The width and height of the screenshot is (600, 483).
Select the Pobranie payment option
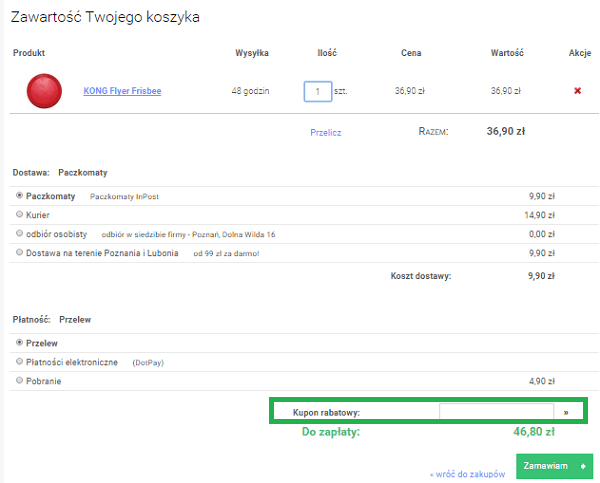coord(19,380)
